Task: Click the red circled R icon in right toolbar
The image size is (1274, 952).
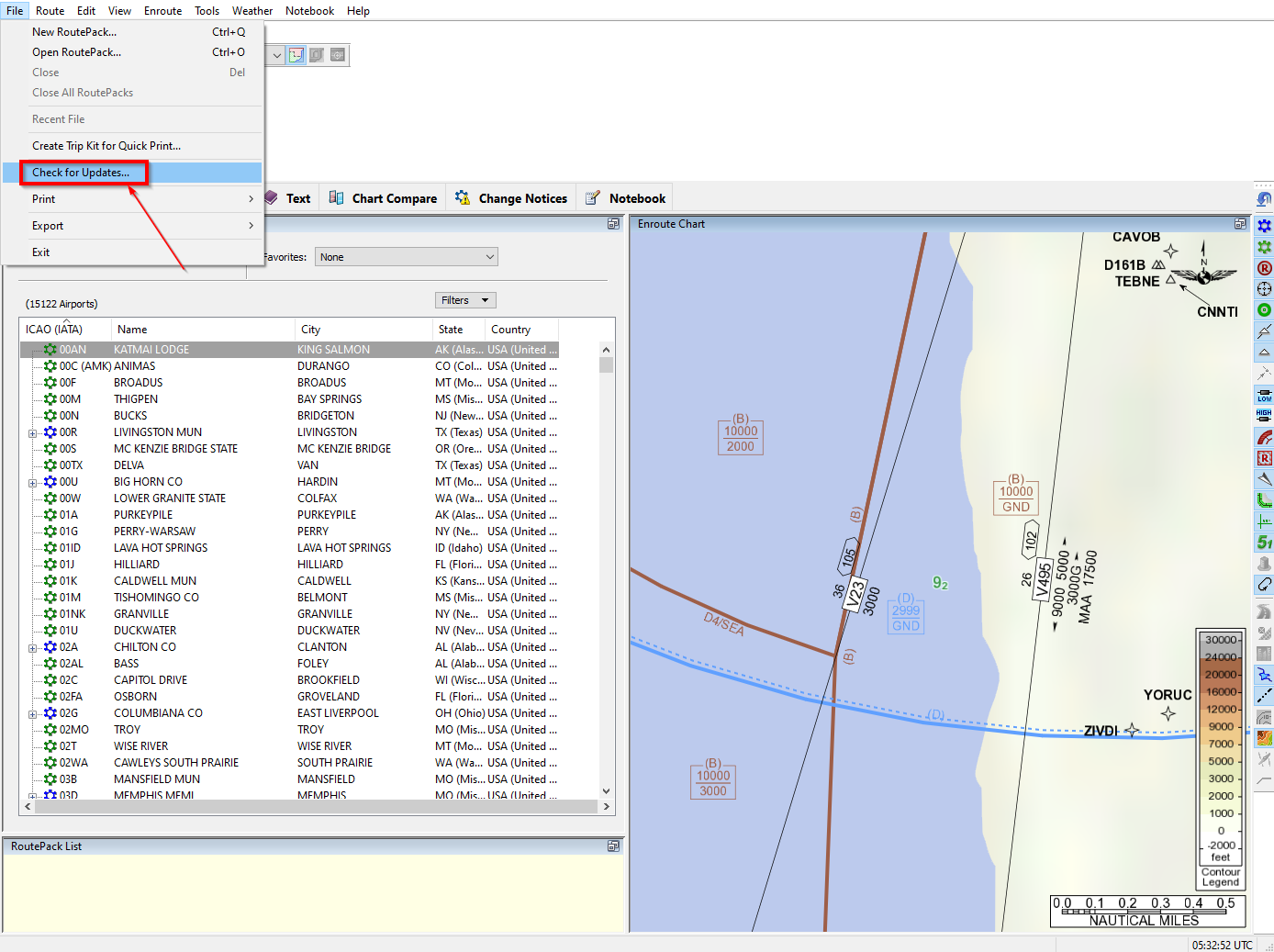Action: pos(1264,268)
